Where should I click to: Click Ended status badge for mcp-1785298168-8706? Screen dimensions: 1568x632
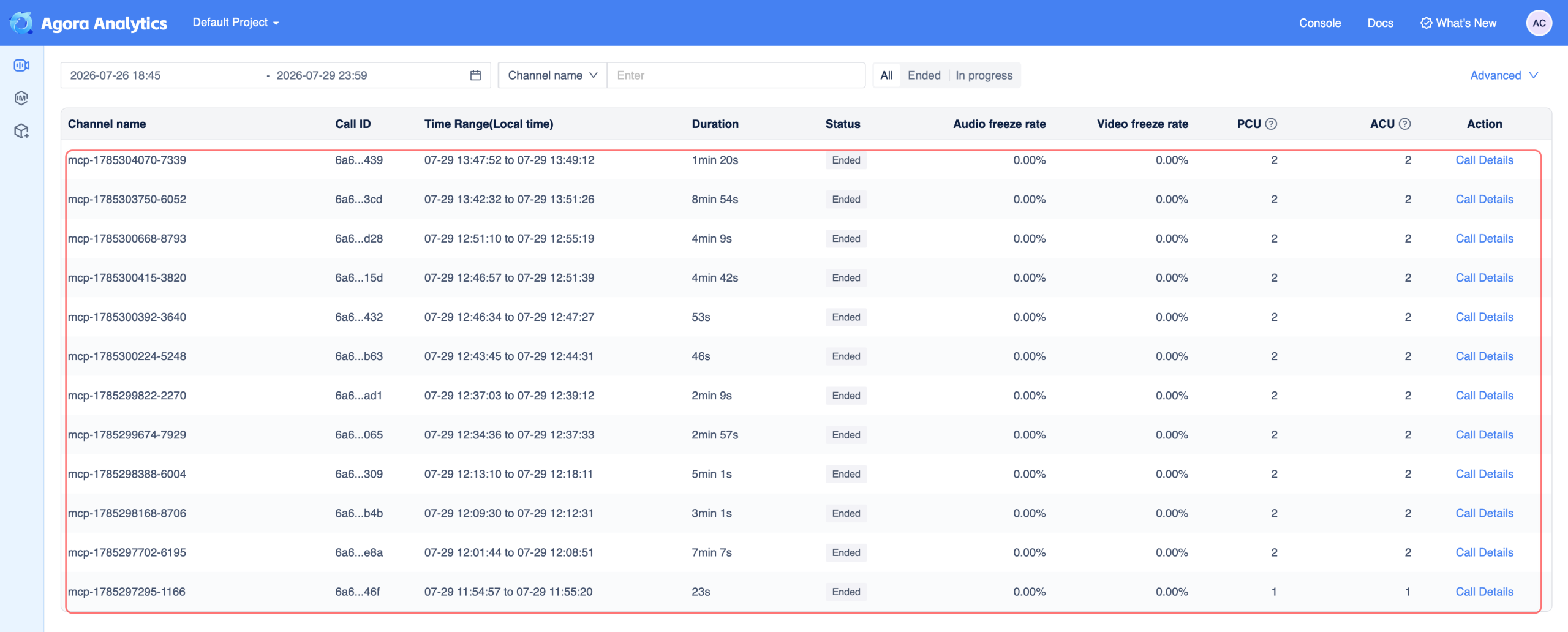coord(846,513)
